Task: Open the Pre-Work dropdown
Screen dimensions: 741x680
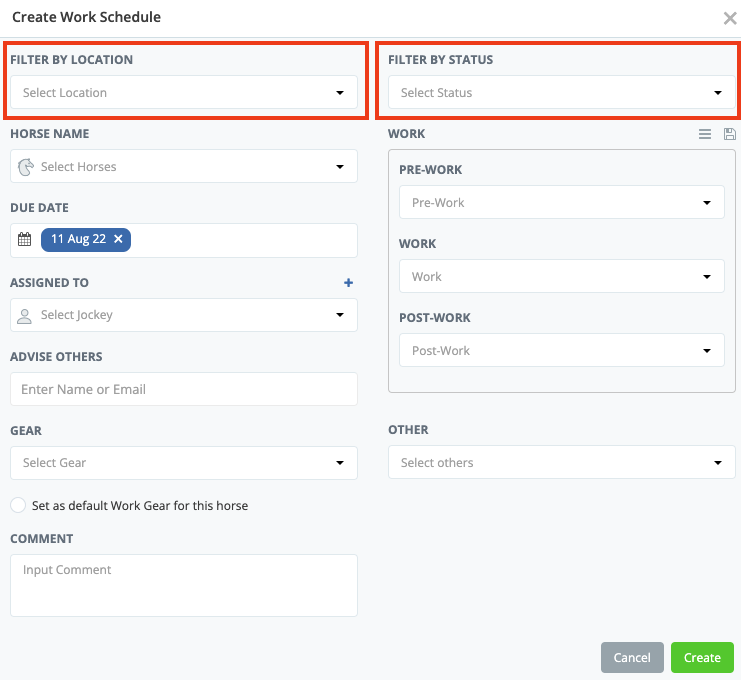Action: pos(561,203)
